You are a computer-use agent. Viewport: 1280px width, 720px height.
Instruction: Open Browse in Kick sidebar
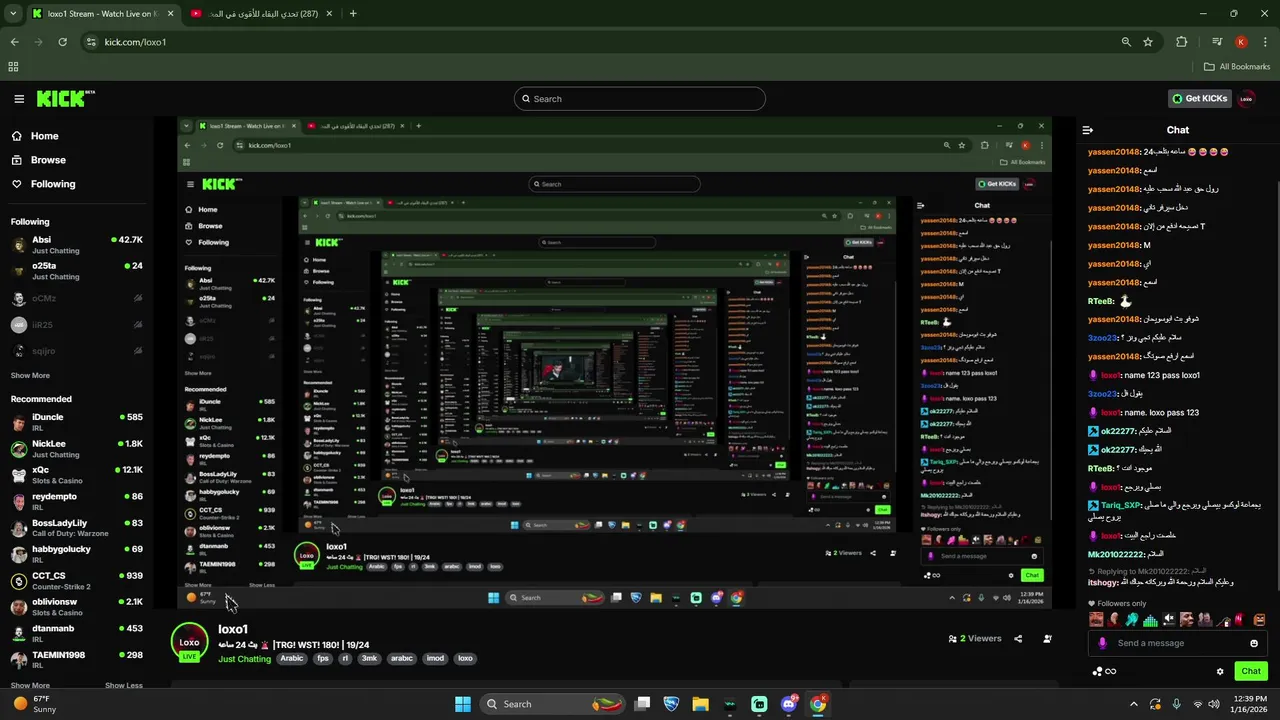click(x=39, y=160)
